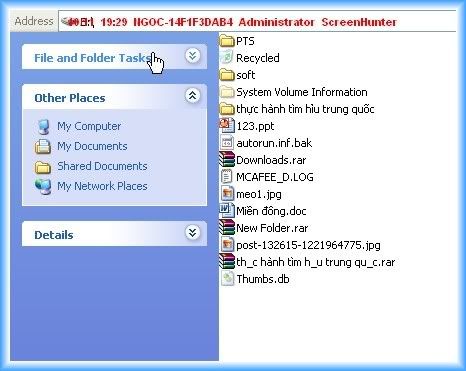Select the Miền đông.doc Word icon

227,211
